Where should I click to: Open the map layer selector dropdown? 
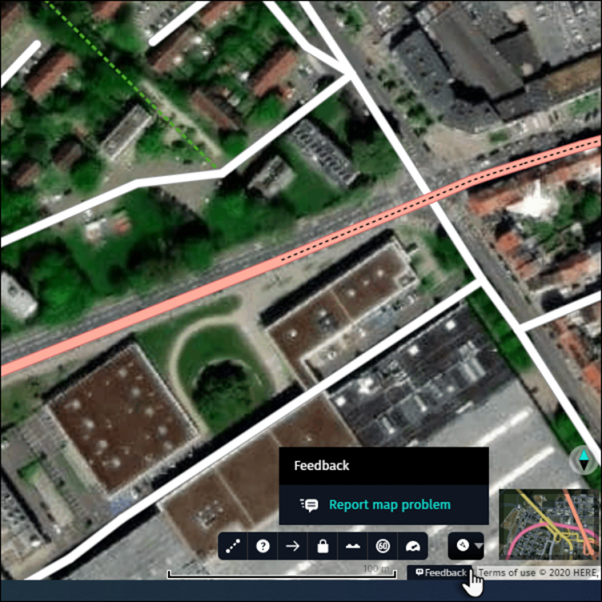point(463,546)
